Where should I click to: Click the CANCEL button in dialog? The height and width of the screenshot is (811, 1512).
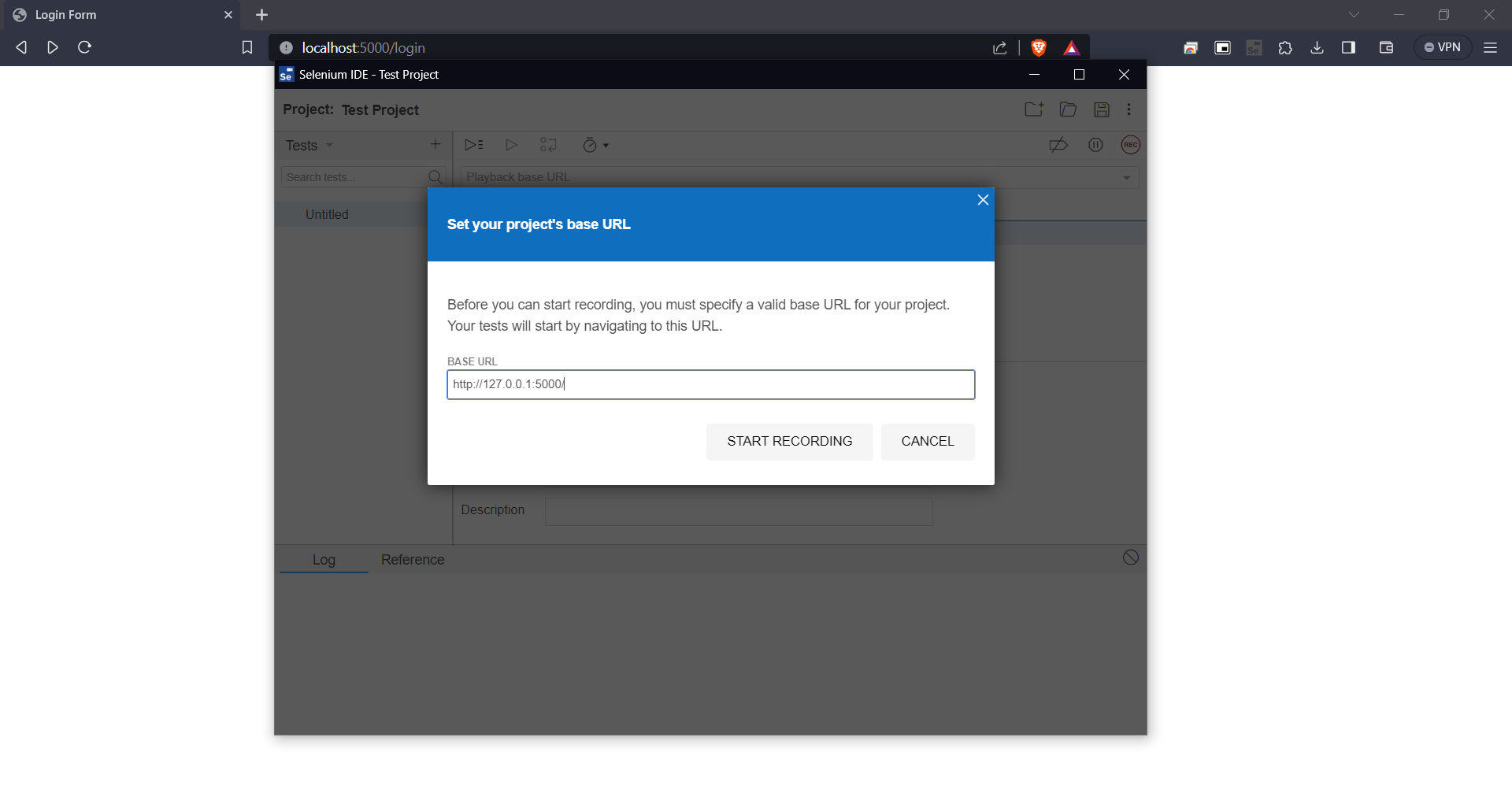(927, 442)
